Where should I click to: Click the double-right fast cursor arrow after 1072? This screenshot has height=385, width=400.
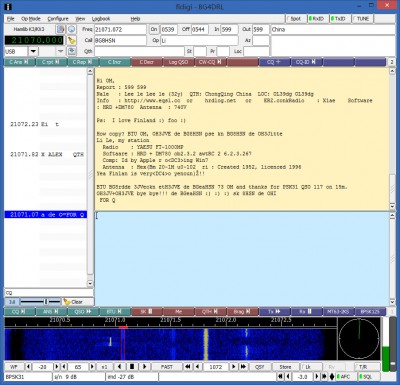[243, 367]
